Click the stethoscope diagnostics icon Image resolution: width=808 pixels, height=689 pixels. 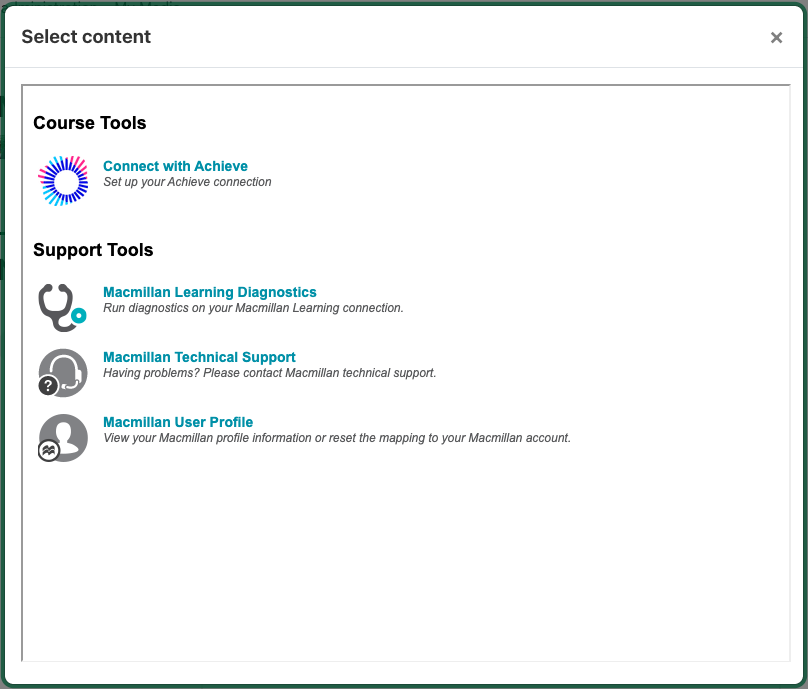point(59,306)
